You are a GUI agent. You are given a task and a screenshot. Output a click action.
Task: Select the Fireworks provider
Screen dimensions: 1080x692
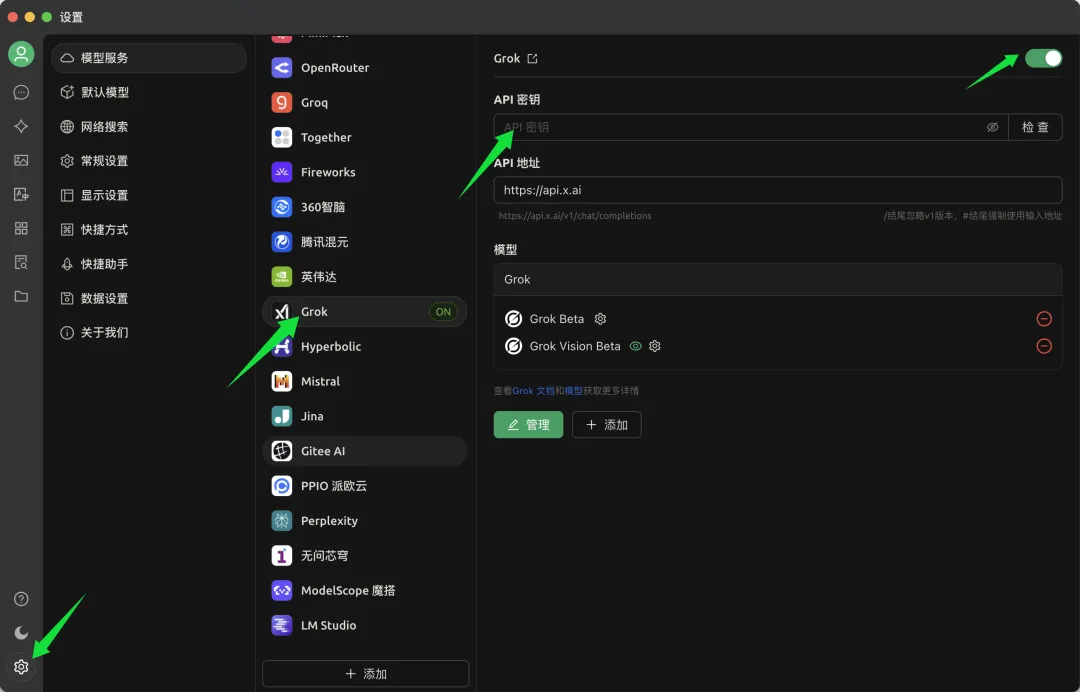pyautogui.click(x=364, y=172)
